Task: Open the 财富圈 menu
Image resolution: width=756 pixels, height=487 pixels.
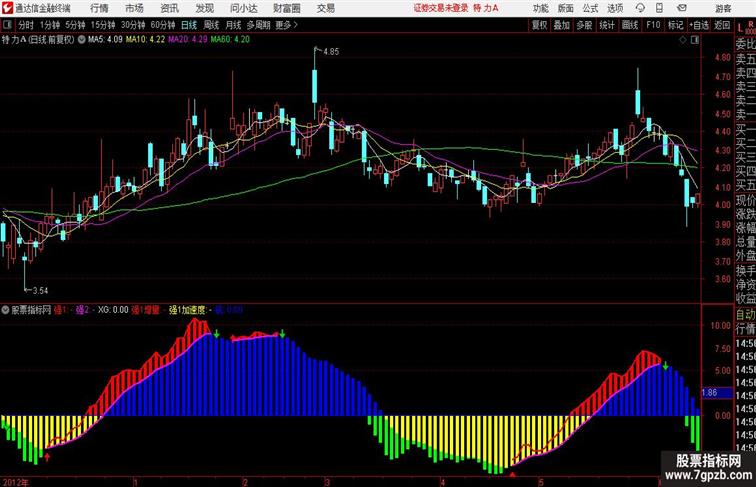Action: click(286, 8)
